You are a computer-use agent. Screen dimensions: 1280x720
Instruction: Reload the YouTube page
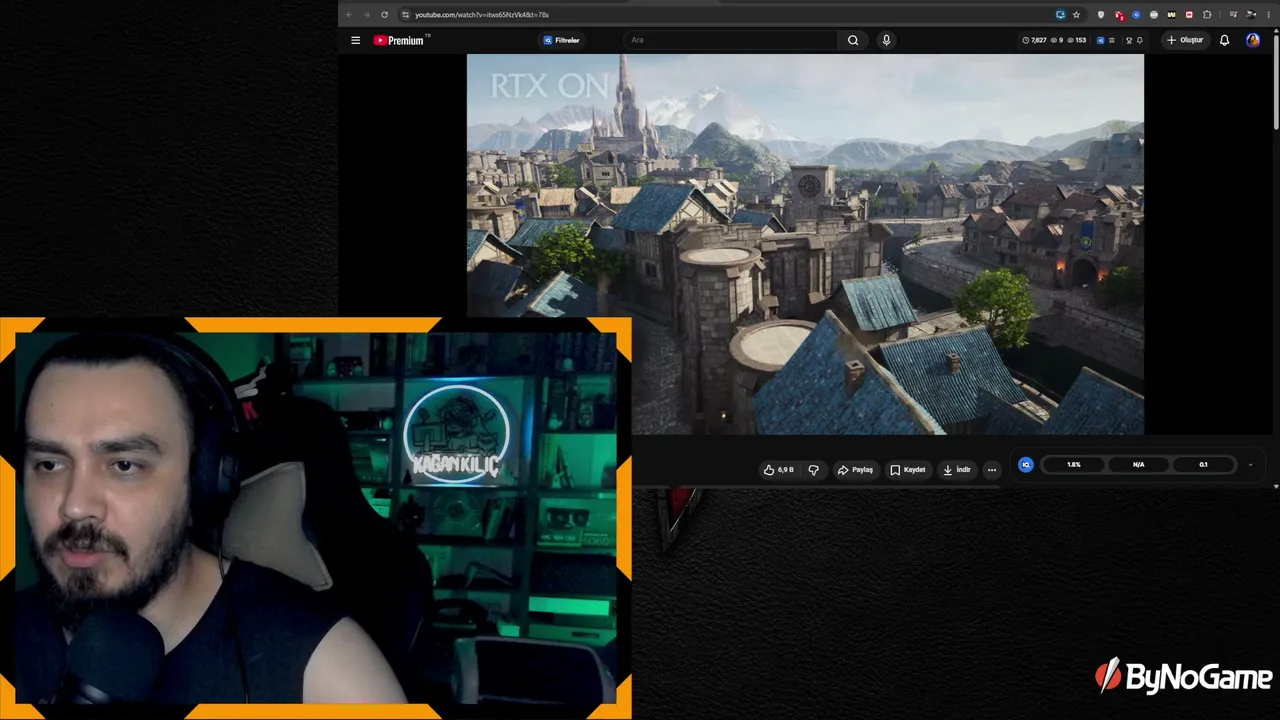384,15
